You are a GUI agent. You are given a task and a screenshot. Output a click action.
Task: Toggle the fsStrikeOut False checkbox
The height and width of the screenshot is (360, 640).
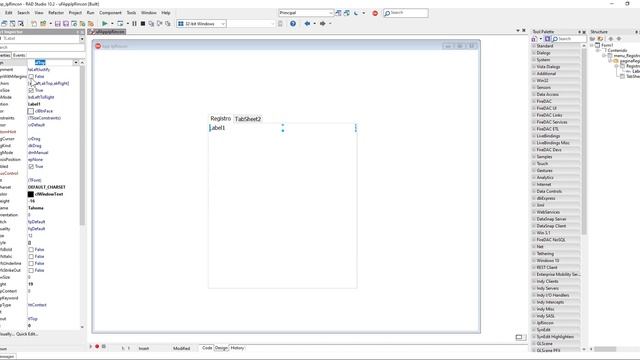point(31,270)
